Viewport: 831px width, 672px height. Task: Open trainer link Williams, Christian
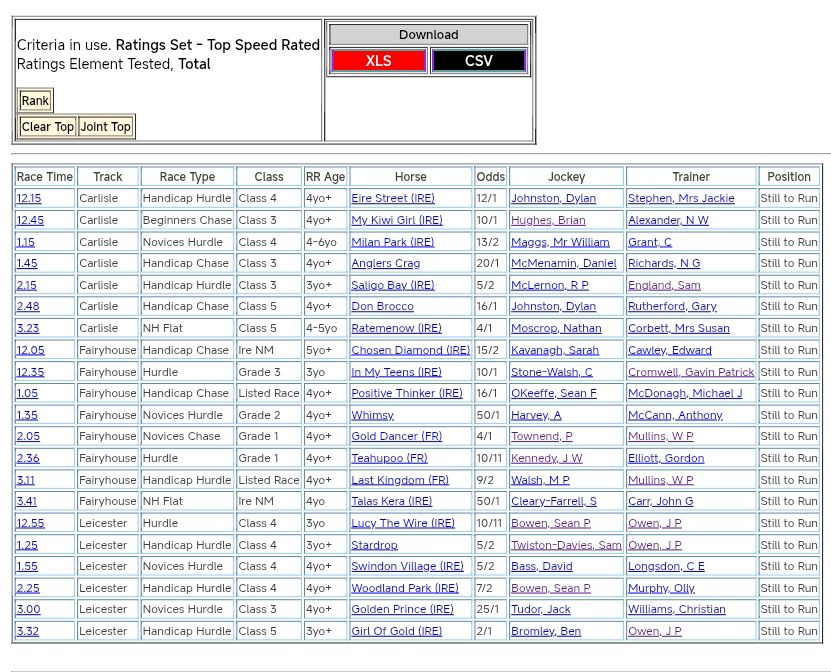point(676,609)
